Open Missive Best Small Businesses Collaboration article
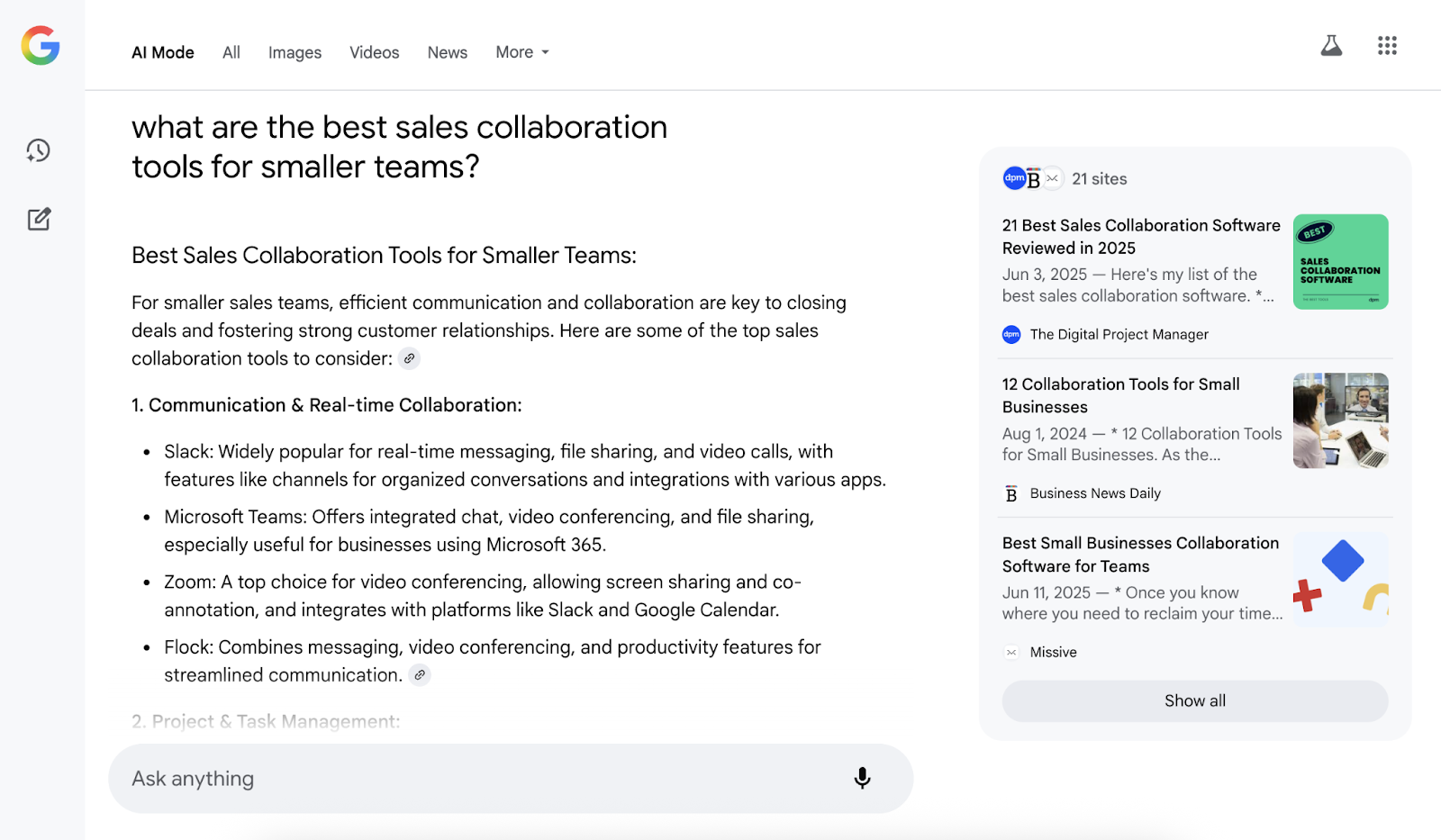The image size is (1441, 840). [x=1140, y=555]
